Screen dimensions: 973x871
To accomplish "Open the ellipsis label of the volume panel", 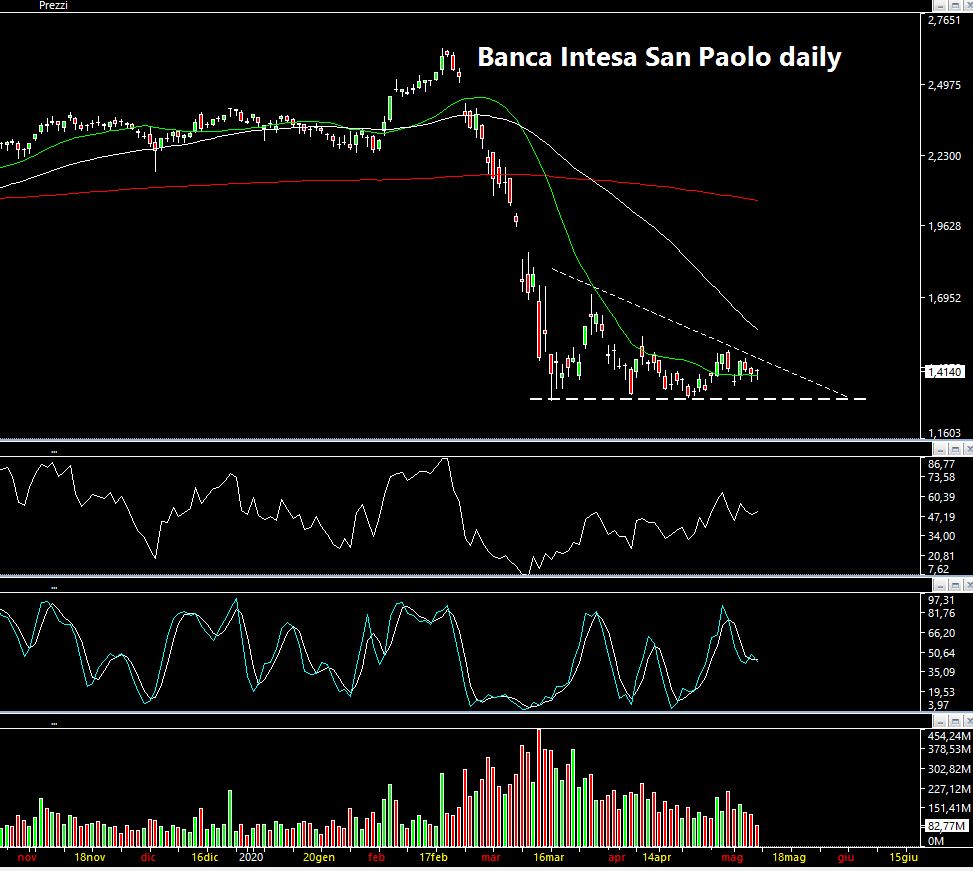I will [54, 723].
